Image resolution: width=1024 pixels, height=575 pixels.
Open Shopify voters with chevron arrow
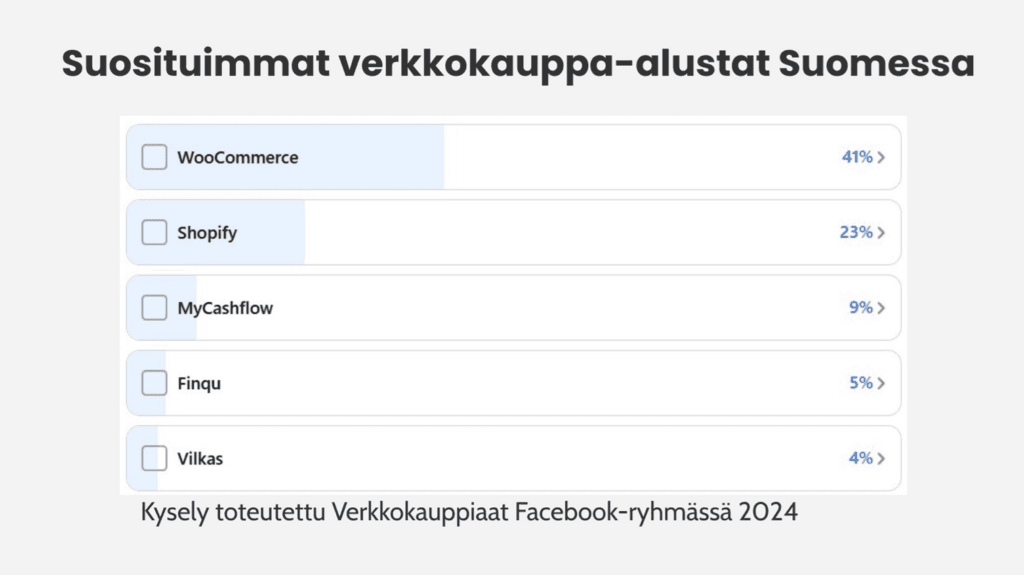tap(881, 233)
